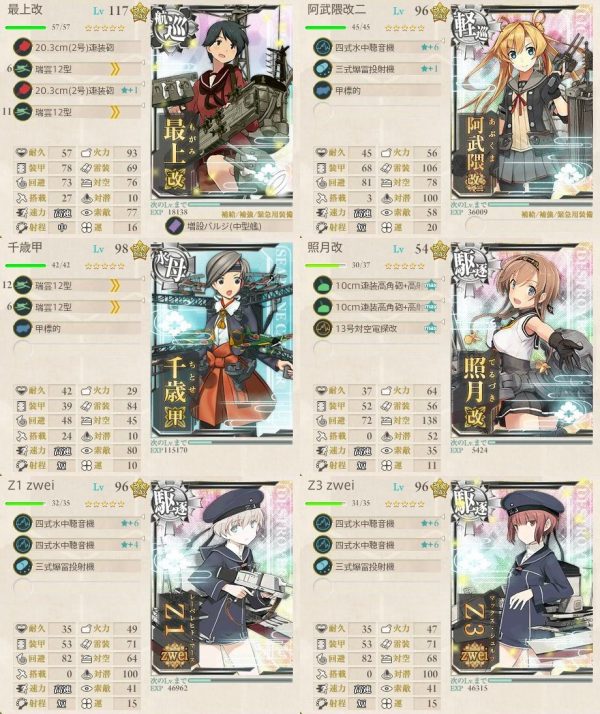Screen dimensions: 600x714
Task: Select the Z1 zwei ship name header
Action: click(x=31, y=485)
